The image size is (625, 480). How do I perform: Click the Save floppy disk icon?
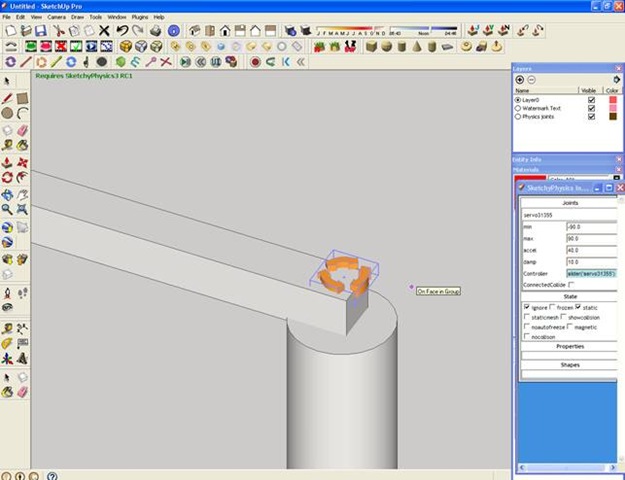tap(40, 31)
